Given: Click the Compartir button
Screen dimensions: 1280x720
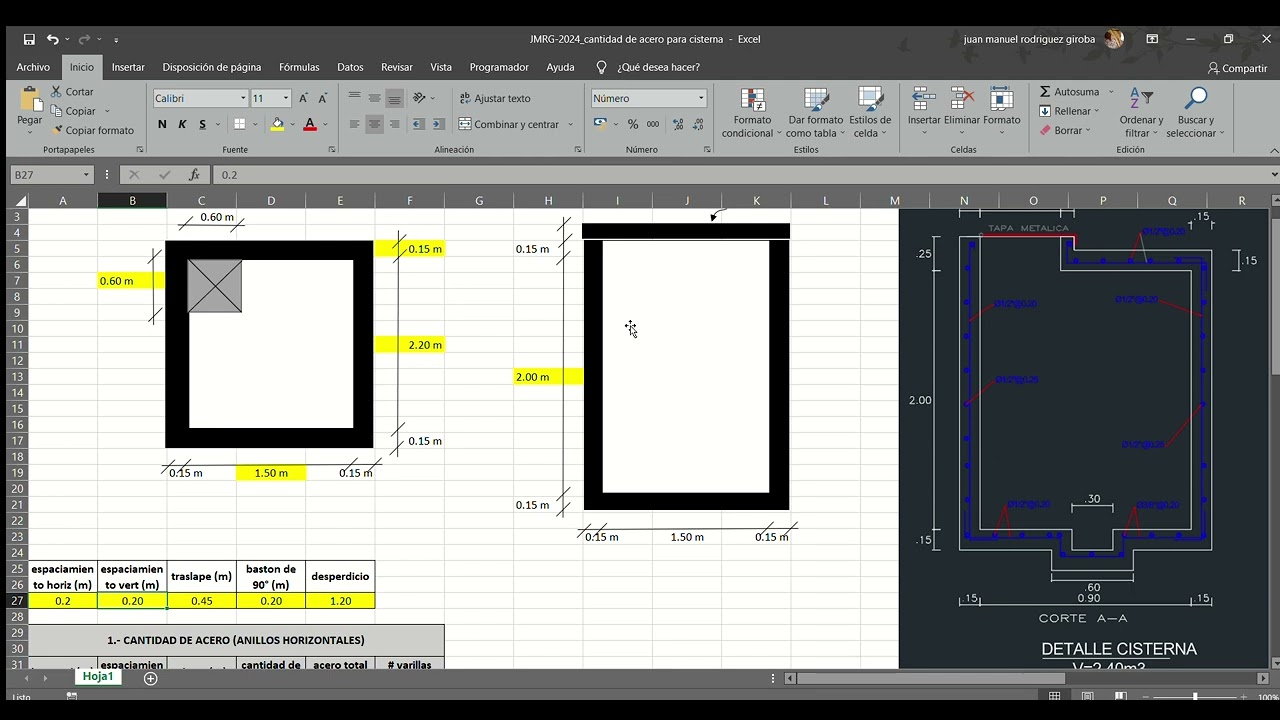Looking at the screenshot, I should pos(1238,68).
